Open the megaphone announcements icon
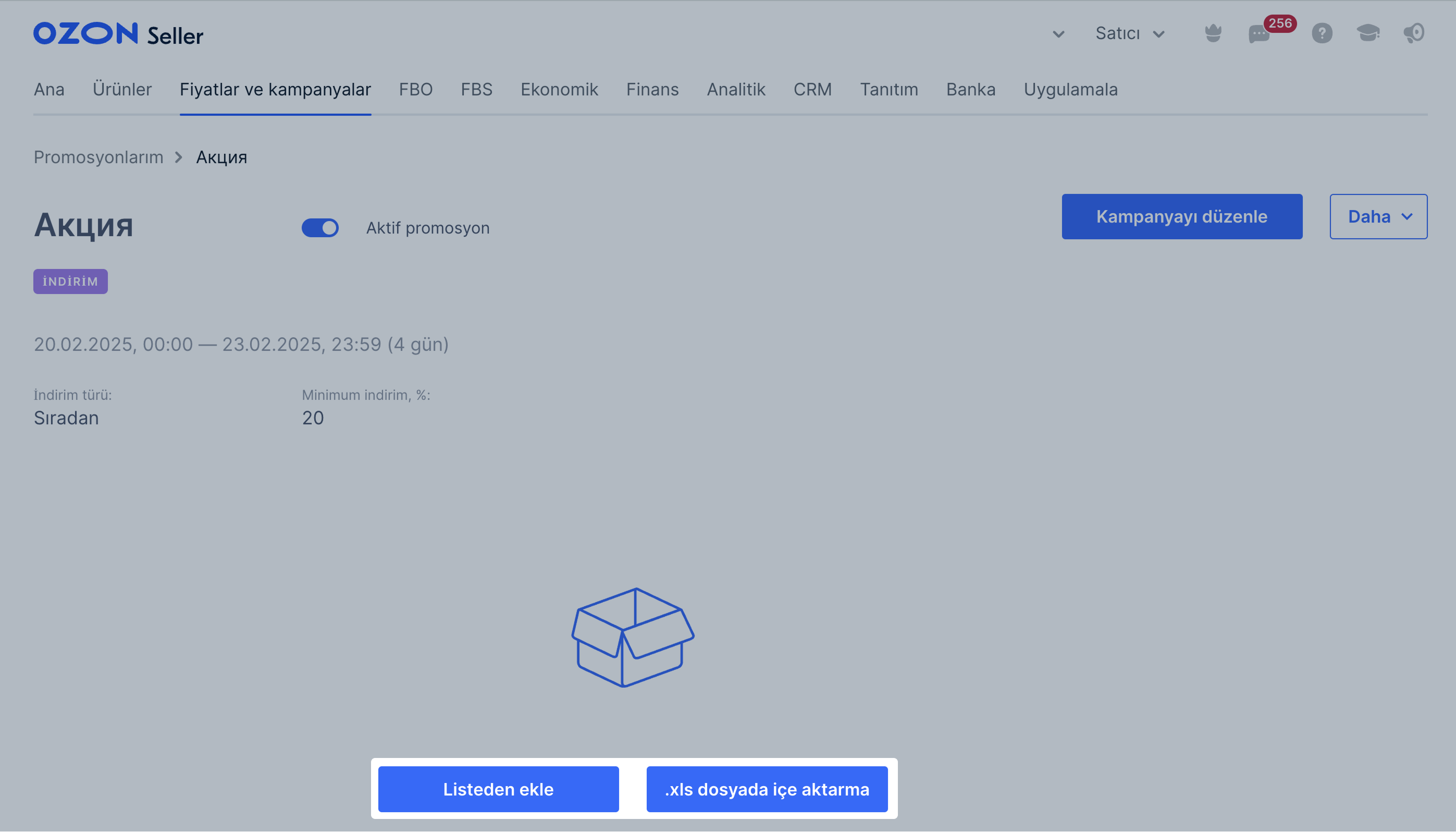This screenshot has width=1456, height=832. coord(1414,33)
